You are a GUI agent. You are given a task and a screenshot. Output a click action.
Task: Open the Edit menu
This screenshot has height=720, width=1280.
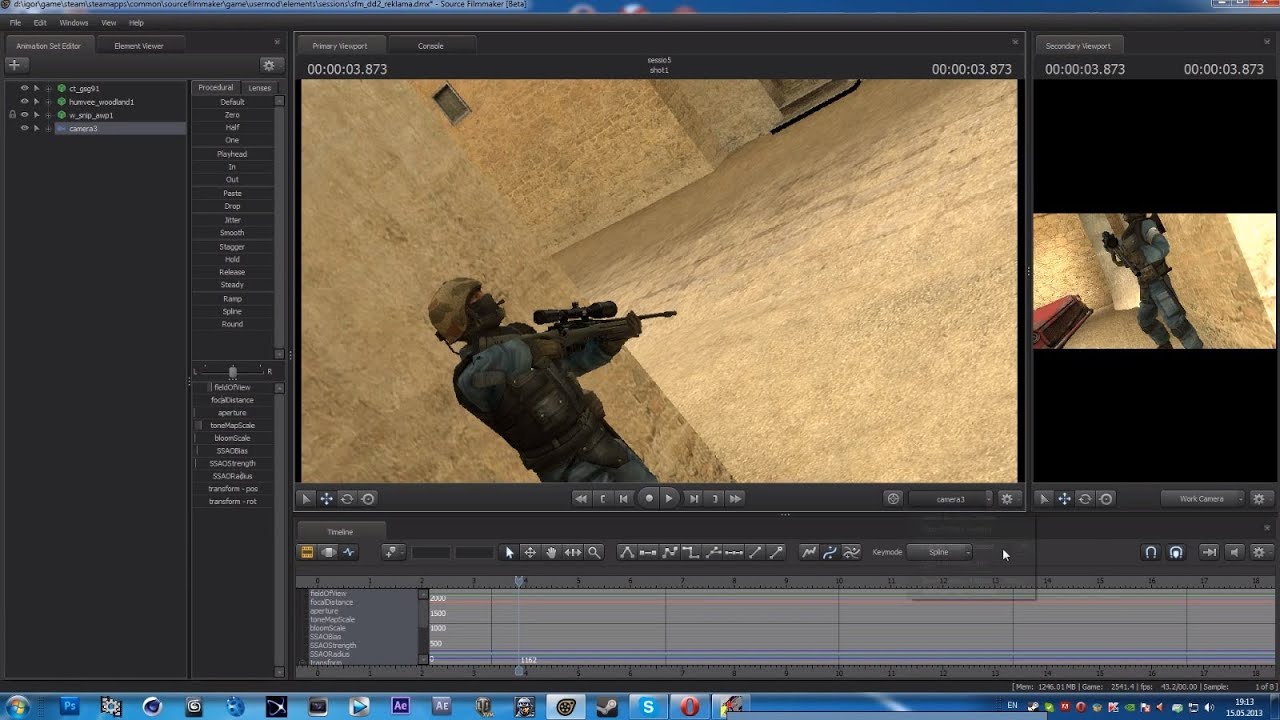(x=40, y=22)
